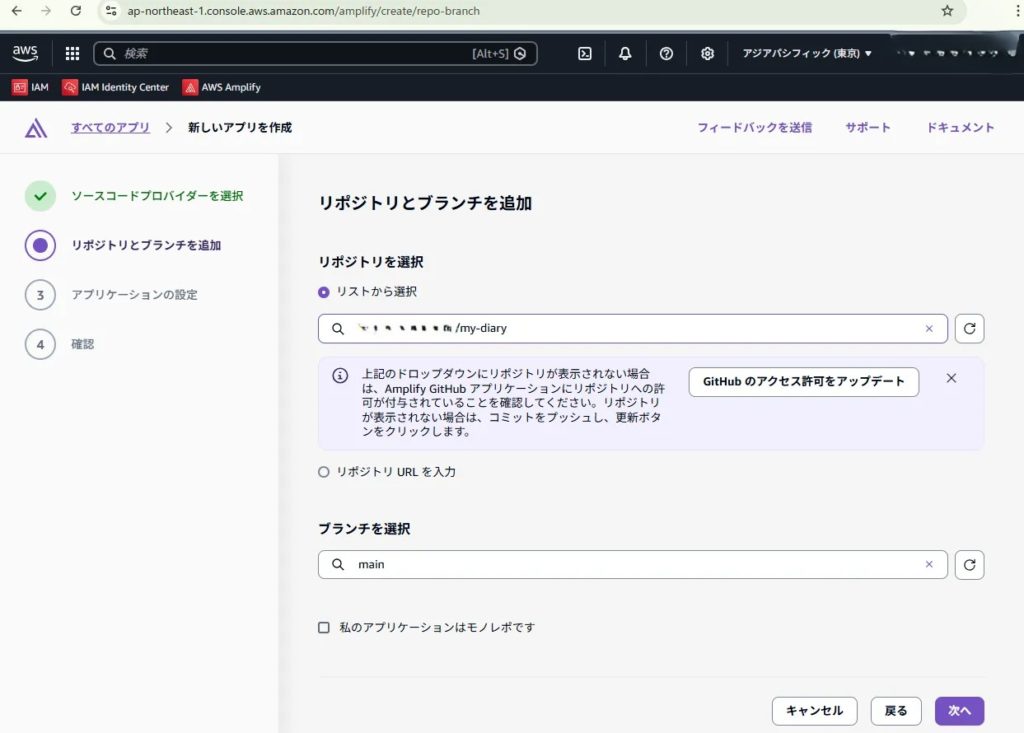Image resolution: width=1024 pixels, height=733 pixels.
Task: Click the 次へ button
Action: pos(959,711)
